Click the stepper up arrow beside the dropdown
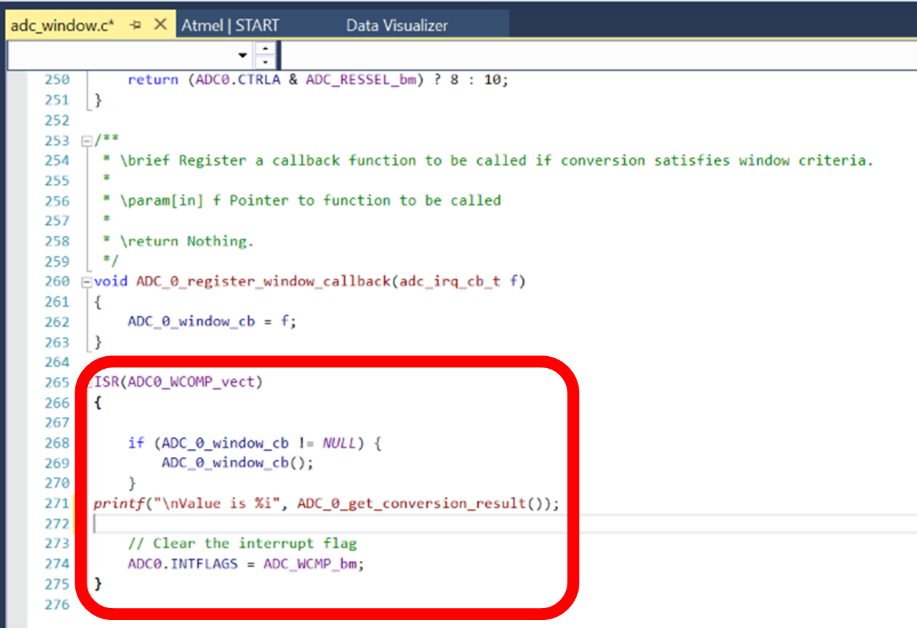 point(266,48)
